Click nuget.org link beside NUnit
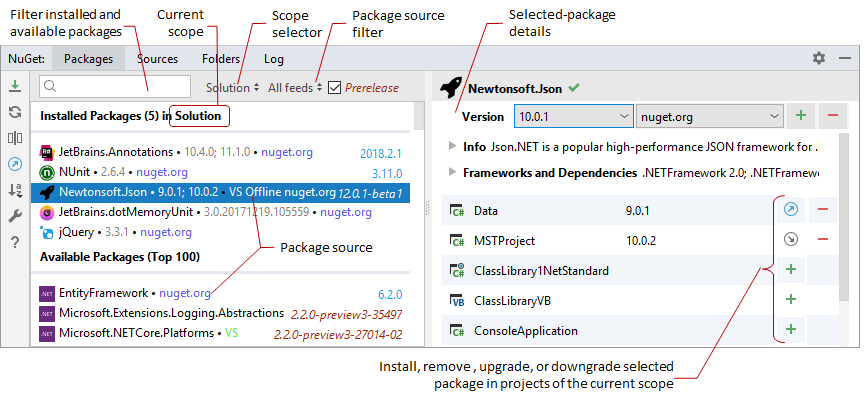This screenshot has width=868, height=398. [162, 173]
